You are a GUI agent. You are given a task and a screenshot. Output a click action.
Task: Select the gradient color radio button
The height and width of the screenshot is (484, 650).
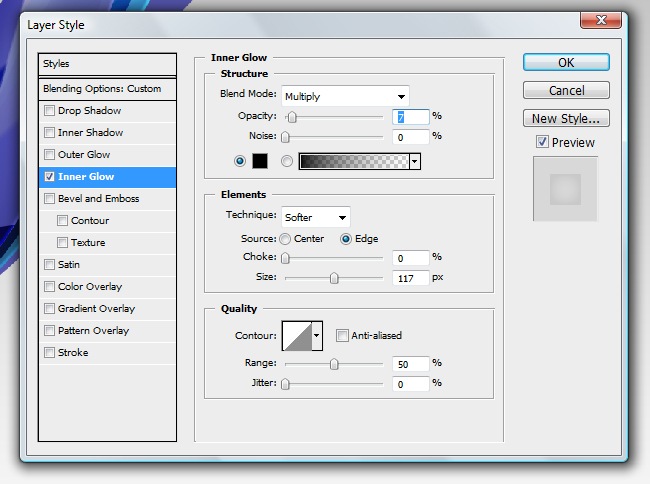pyautogui.click(x=287, y=161)
